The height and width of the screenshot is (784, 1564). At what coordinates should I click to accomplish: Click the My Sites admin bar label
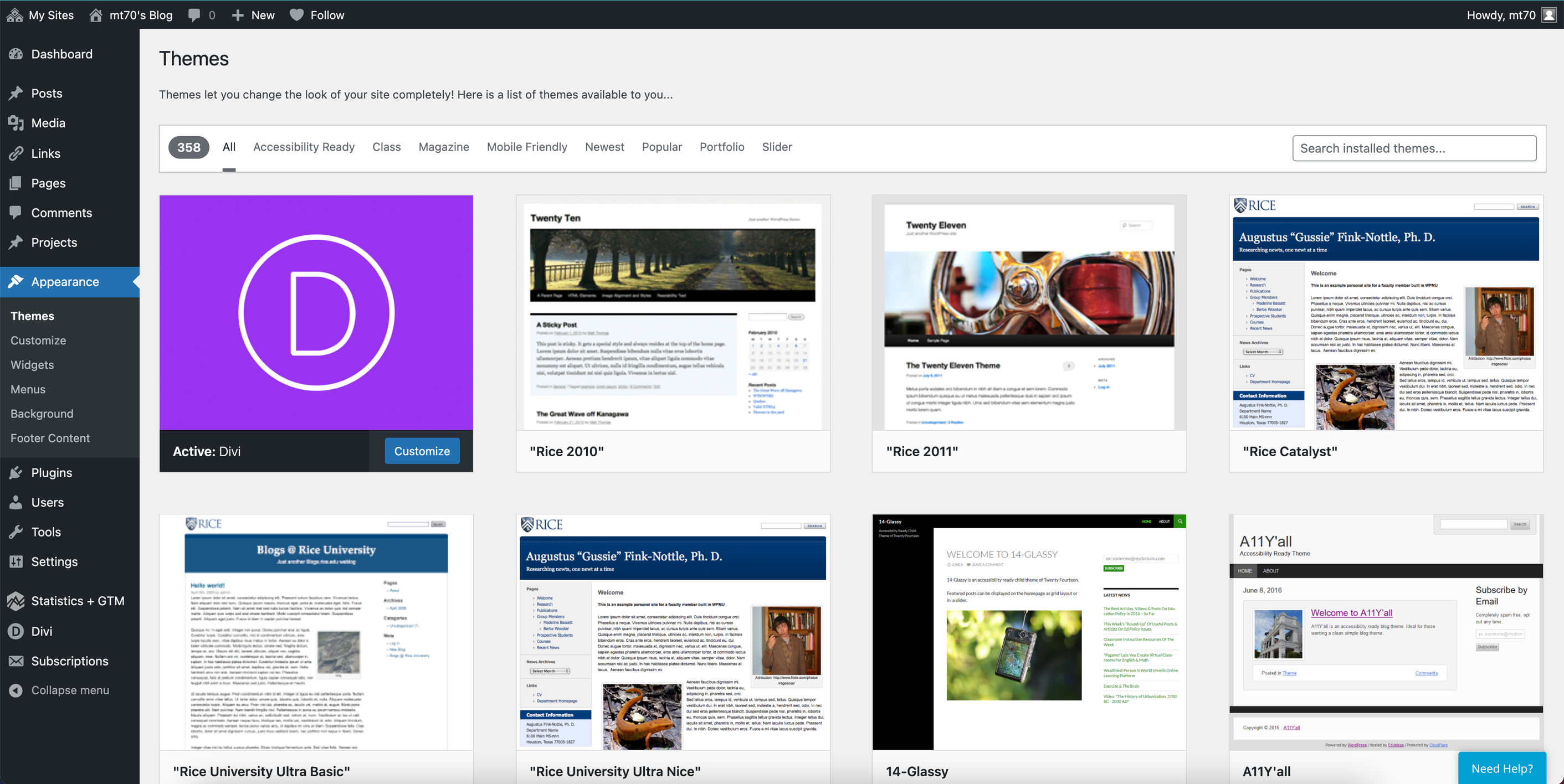(x=52, y=15)
